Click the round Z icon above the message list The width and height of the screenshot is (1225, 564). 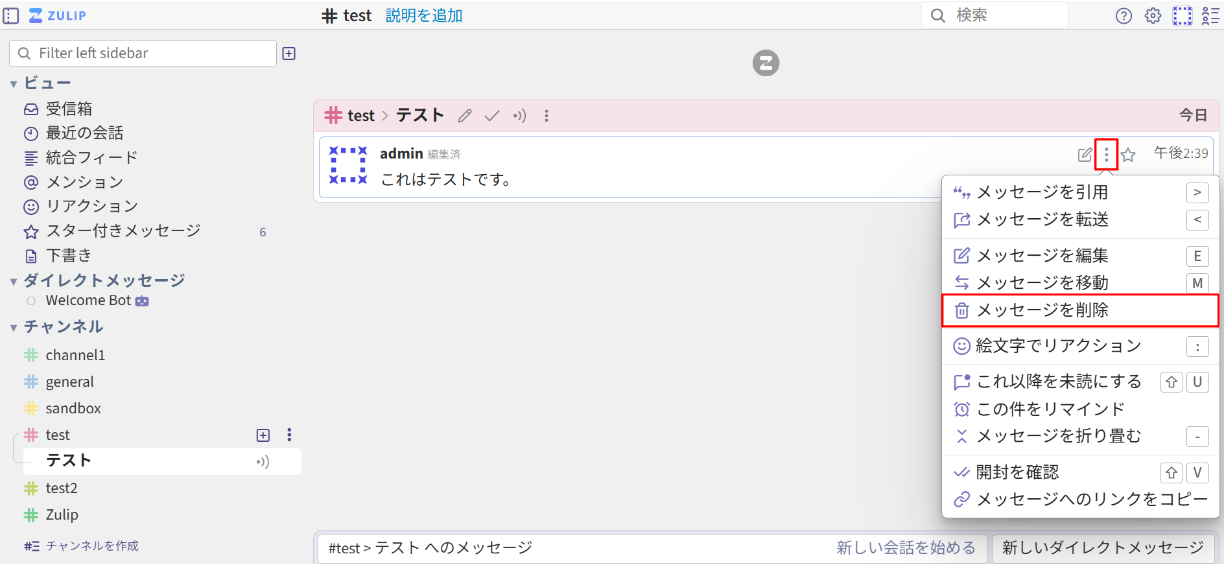tap(766, 63)
